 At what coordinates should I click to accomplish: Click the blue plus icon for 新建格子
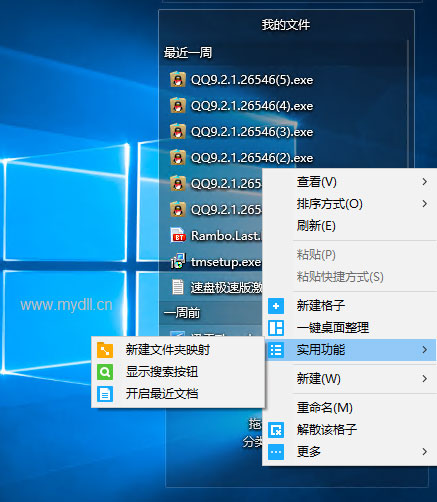(x=276, y=306)
